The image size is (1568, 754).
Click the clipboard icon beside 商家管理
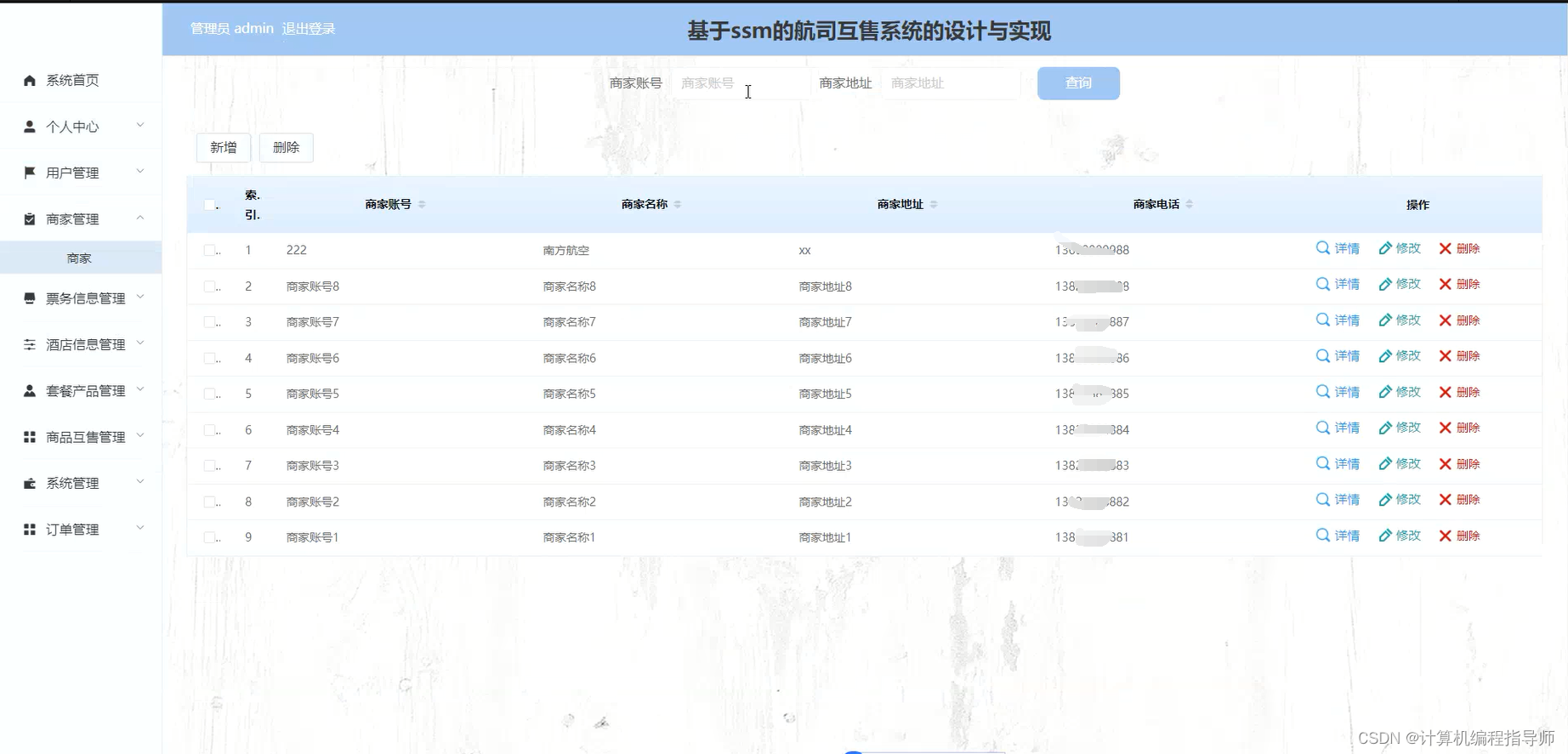30,219
